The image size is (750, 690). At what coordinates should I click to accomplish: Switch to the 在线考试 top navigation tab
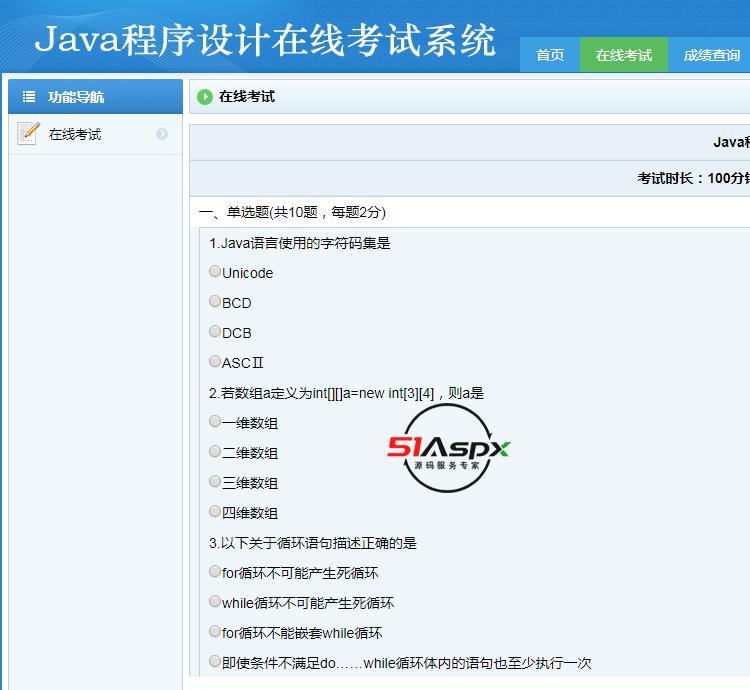pyautogui.click(x=624, y=55)
